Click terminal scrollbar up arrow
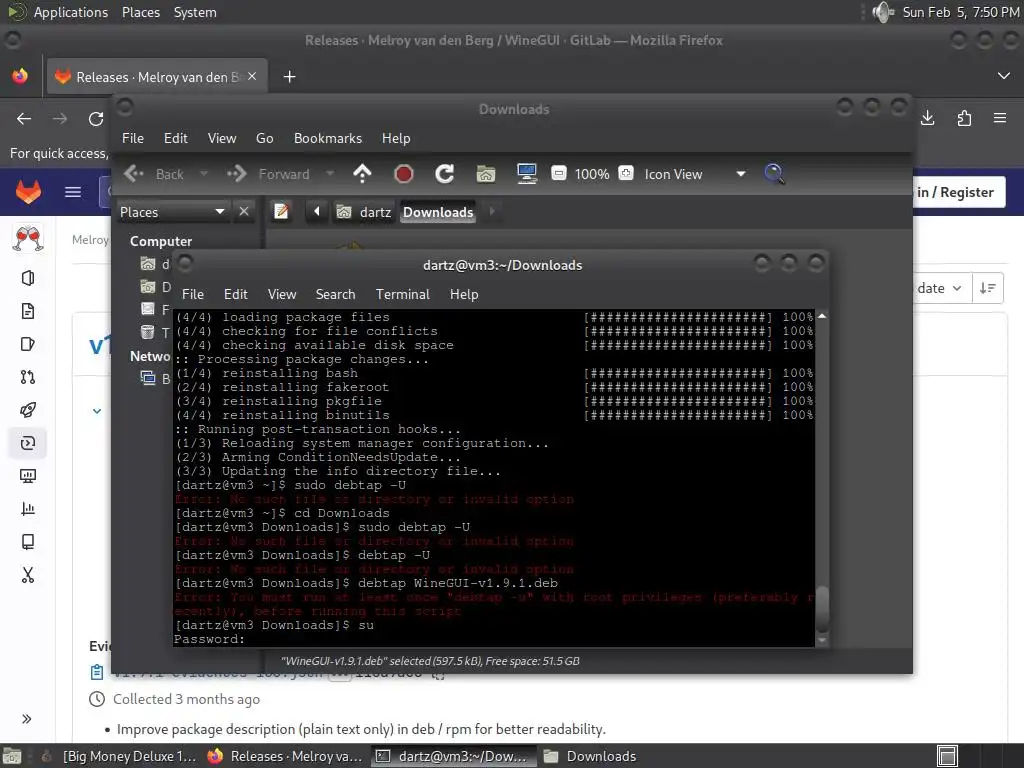 tap(822, 316)
